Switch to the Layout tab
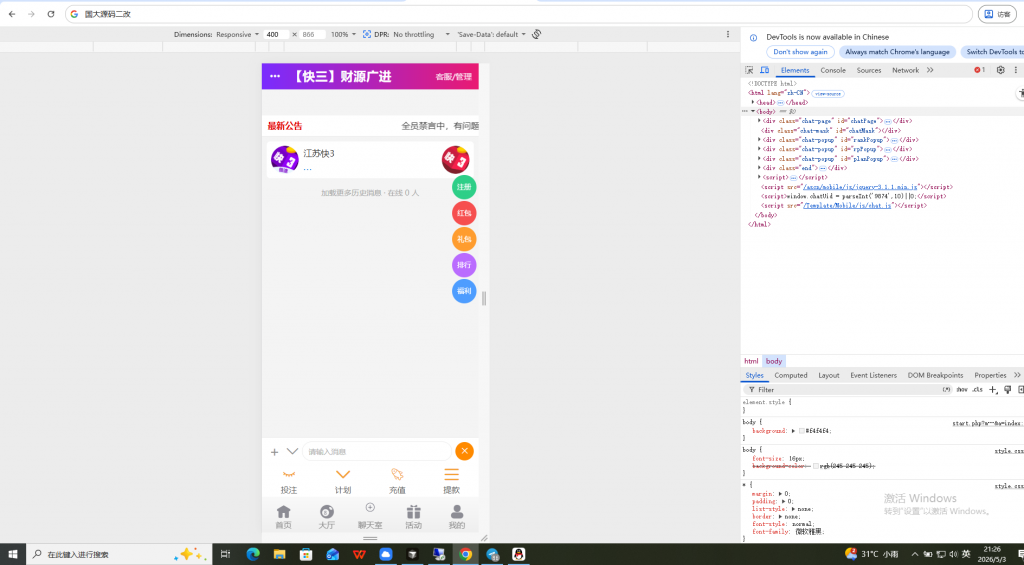1024x565 pixels. point(829,376)
